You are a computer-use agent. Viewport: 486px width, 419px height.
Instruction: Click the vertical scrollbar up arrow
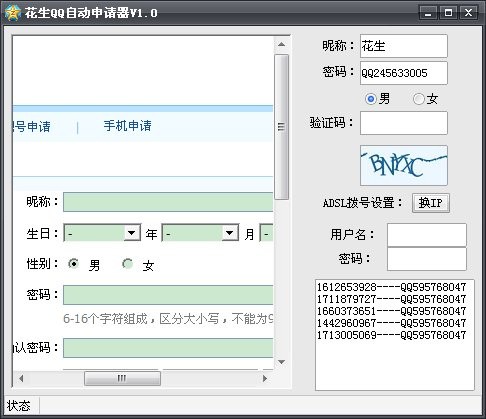pos(281,44)
